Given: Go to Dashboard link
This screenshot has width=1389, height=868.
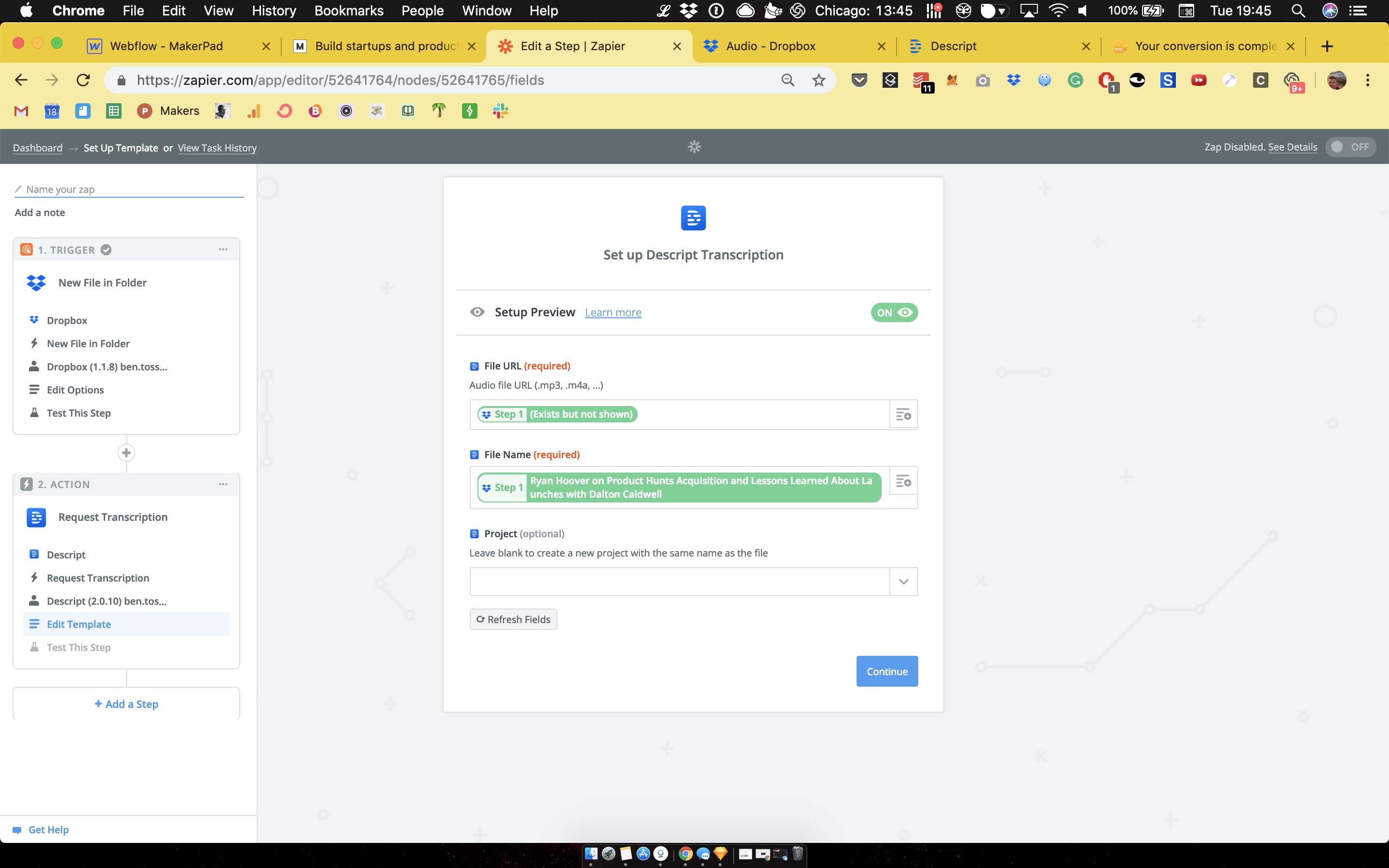Looking at the screenshot, I should [37, 148].
